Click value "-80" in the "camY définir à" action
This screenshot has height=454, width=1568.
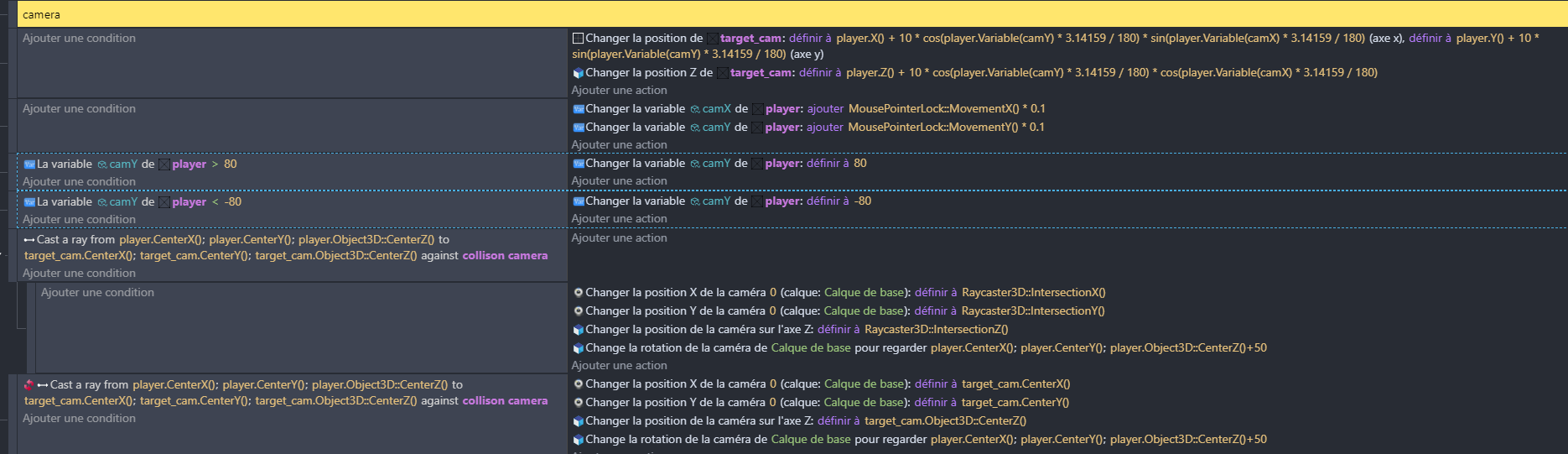point(863,201)
